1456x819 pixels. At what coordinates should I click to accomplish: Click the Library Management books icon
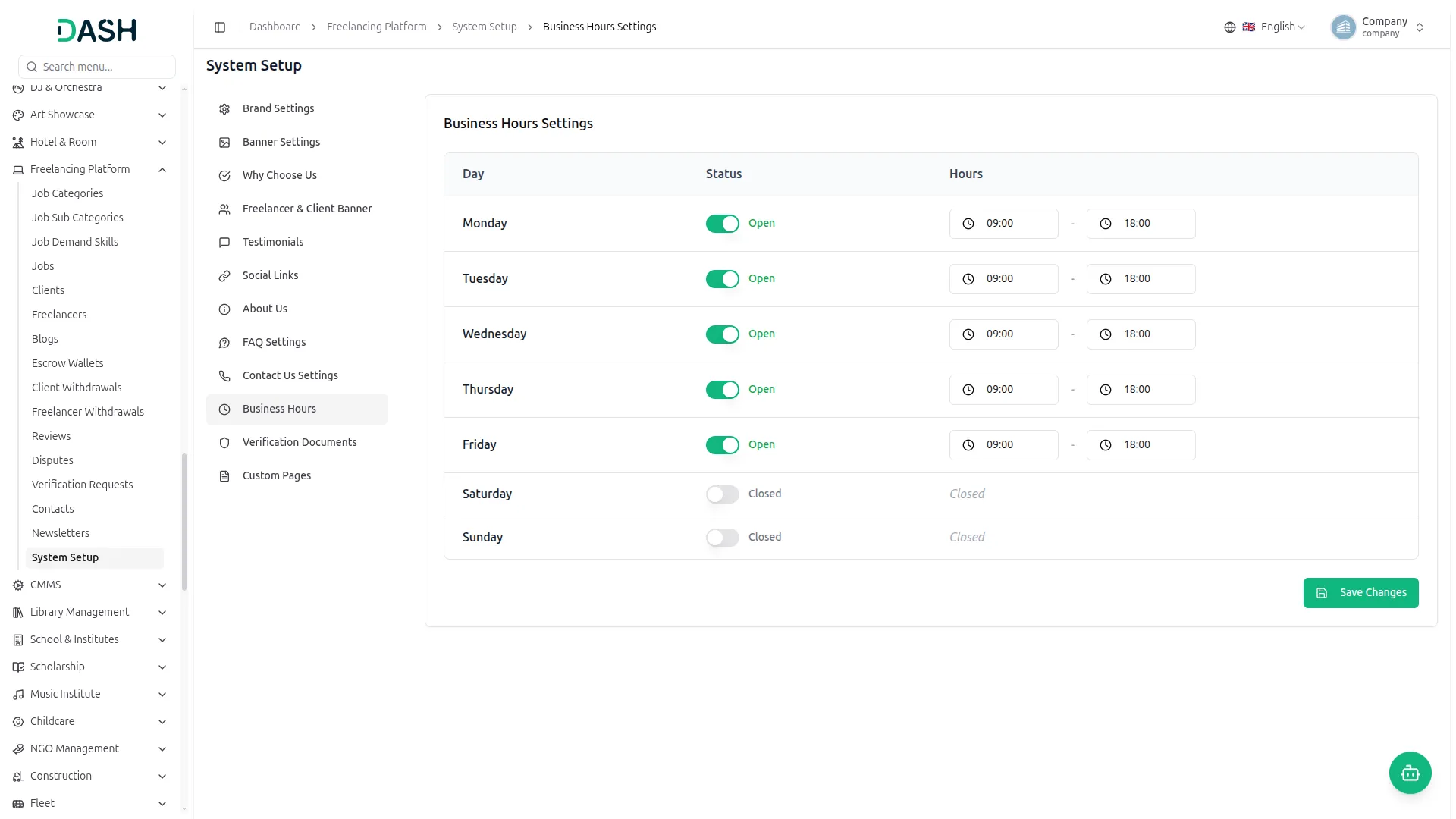(18, 613)
